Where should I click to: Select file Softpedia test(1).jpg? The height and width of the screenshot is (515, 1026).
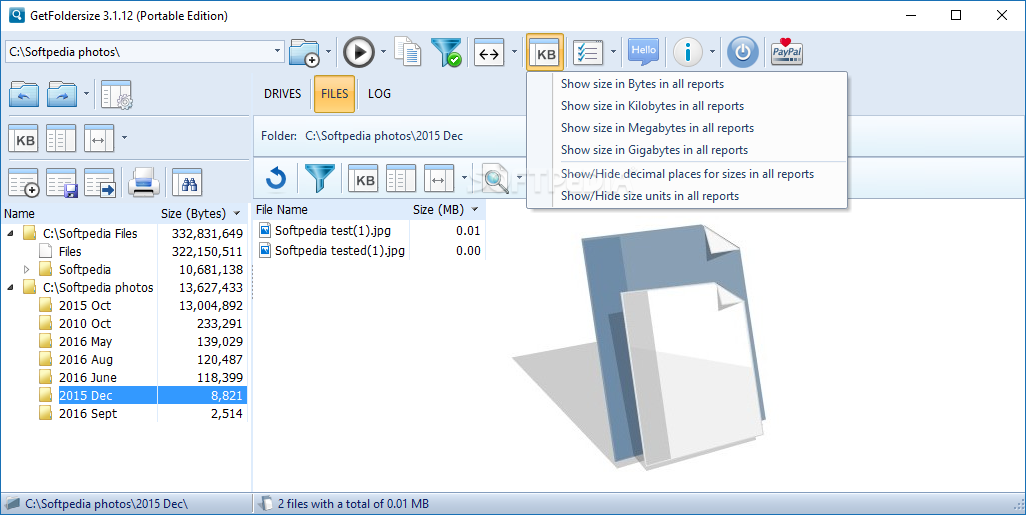pyautogui.click(x=332, y=230)
